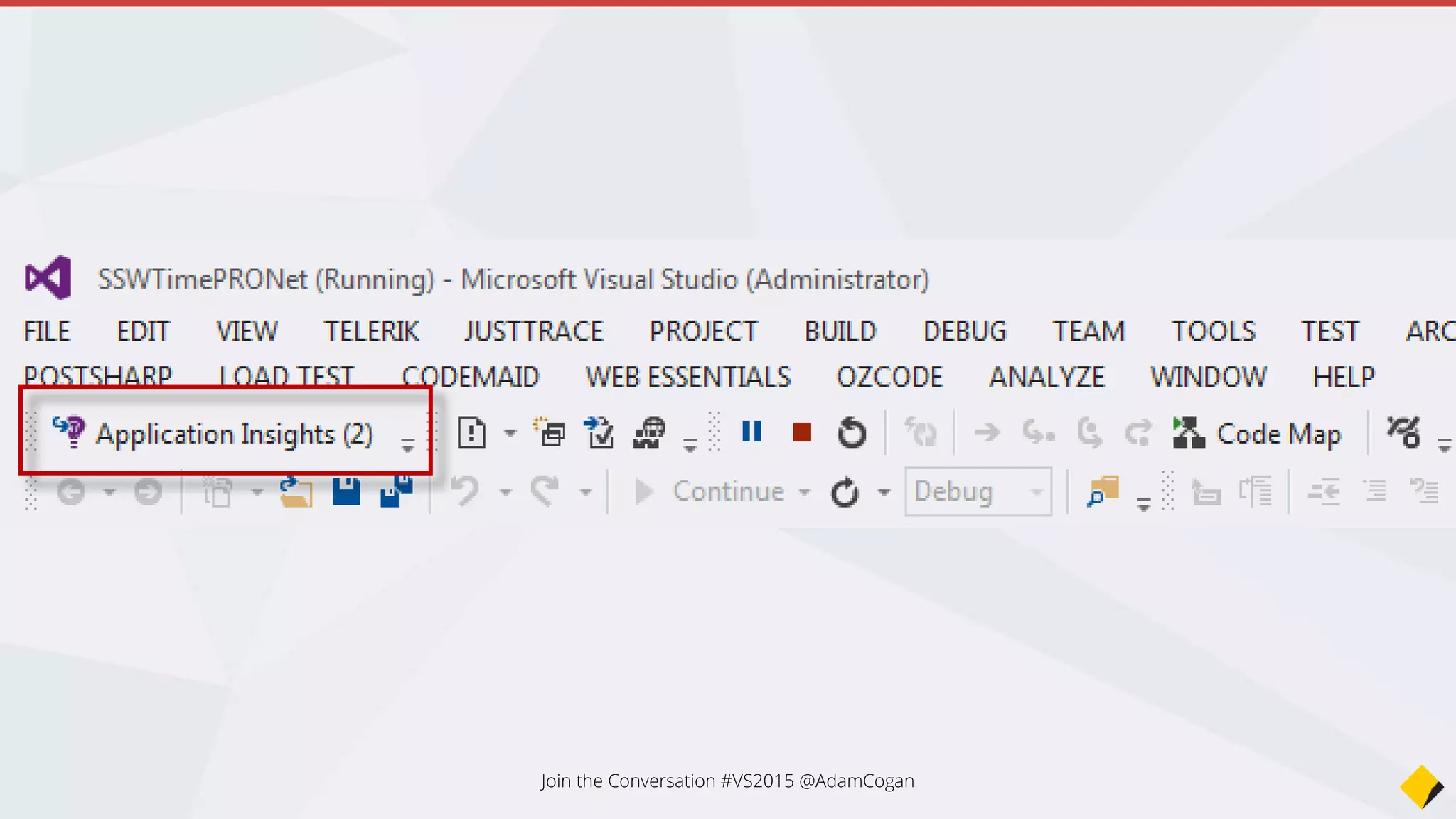Image resolution: width=1456 pixels, height=819 pixels.
Task: Click the stacked windows toolbar icon
Action: [x=550, y=432]
